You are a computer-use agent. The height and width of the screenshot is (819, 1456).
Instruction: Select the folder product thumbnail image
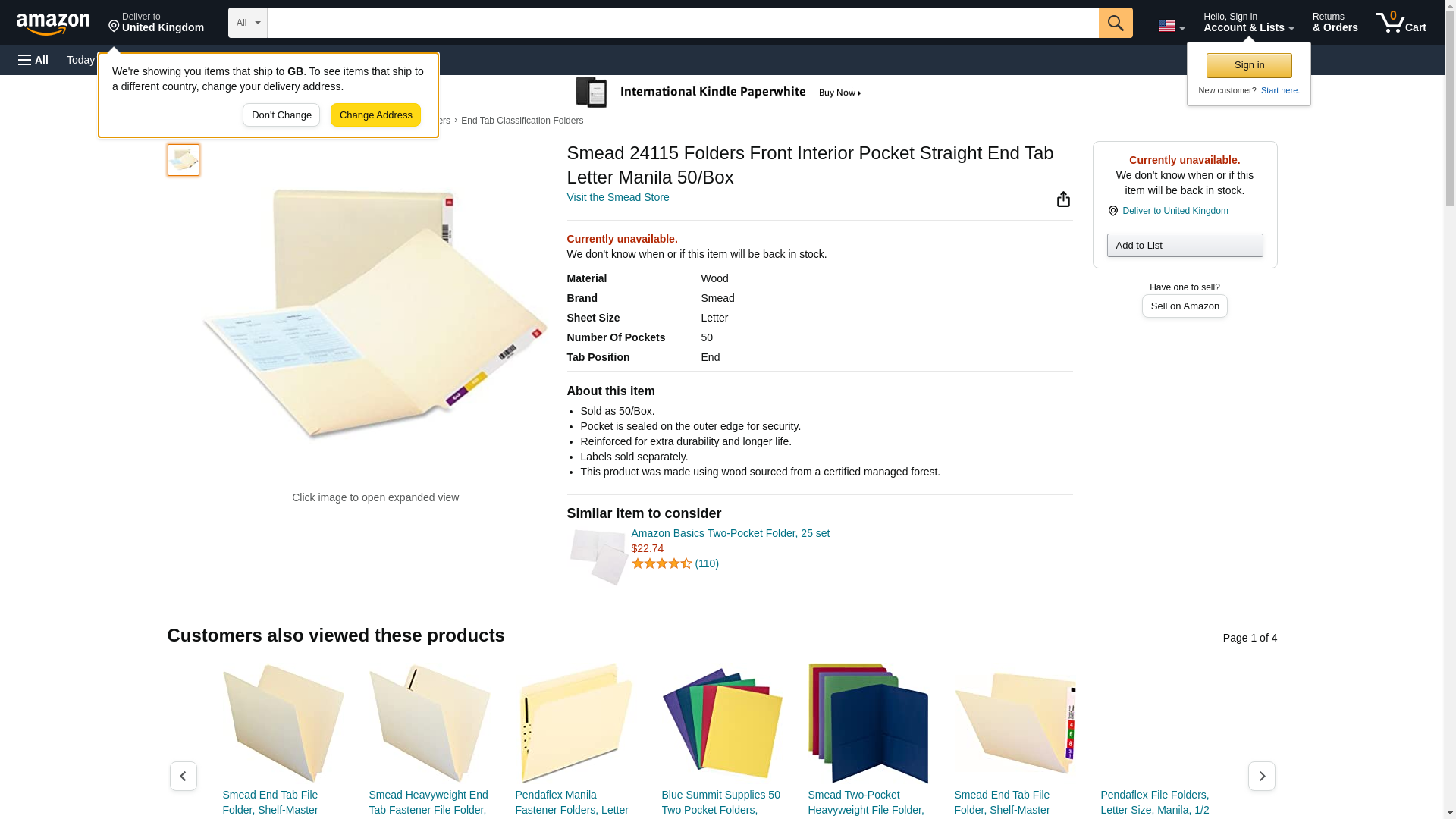184,160
